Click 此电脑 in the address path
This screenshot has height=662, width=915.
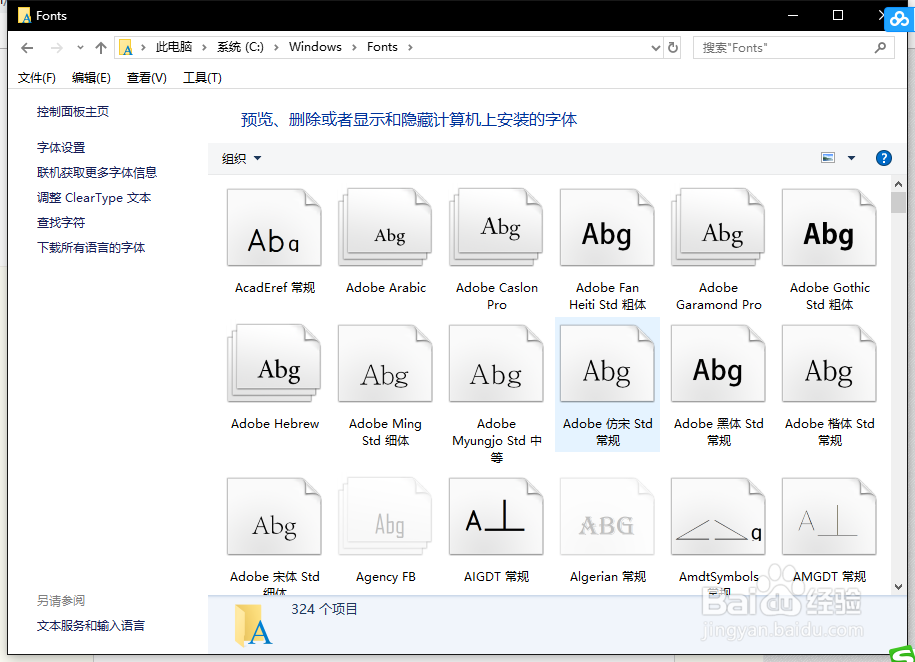click(x=174, y=47)
